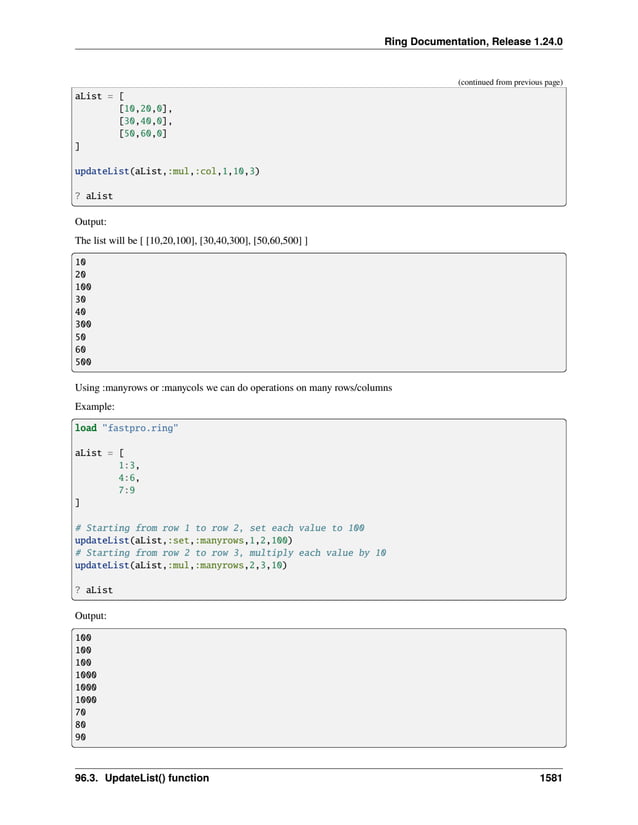The width and height of the screenshot is (638, 825).
Task: Click the 'Example:' label
Action: click(x=94, y=407)
